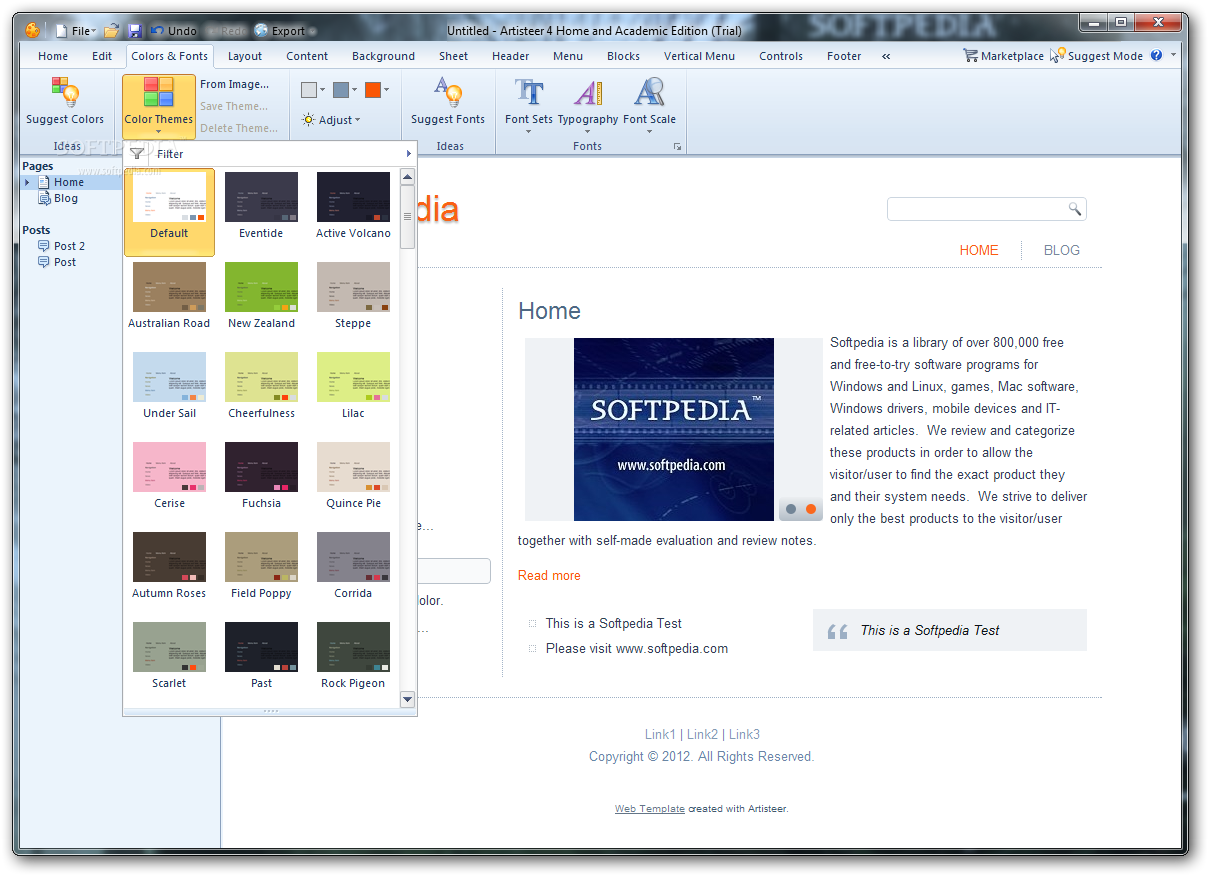Switch to the Home ribbon tab
Screen dimensions: 1209x876
tap(54, 56)
